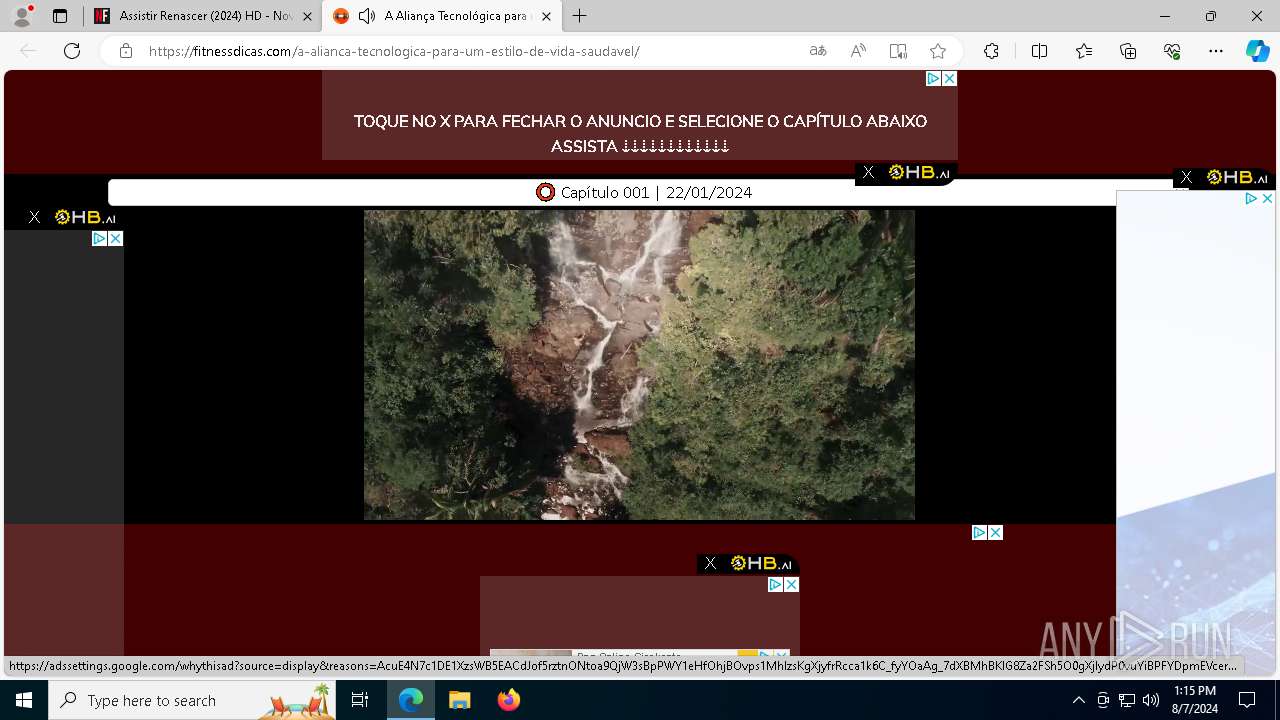This screenshot has width=1280, height=720.
Task: Enter Immersive Reader mode
Action: tap(898, 51)
